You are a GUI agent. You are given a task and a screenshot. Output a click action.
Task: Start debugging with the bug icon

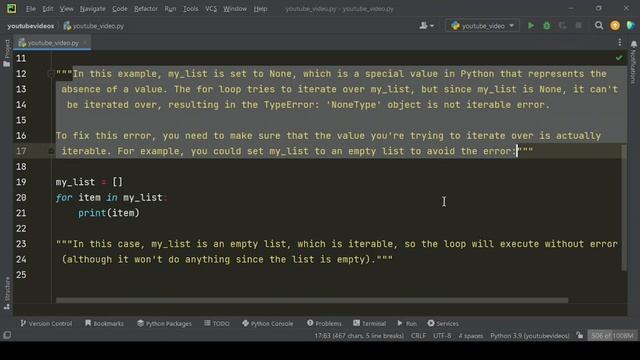pos(547,26)
